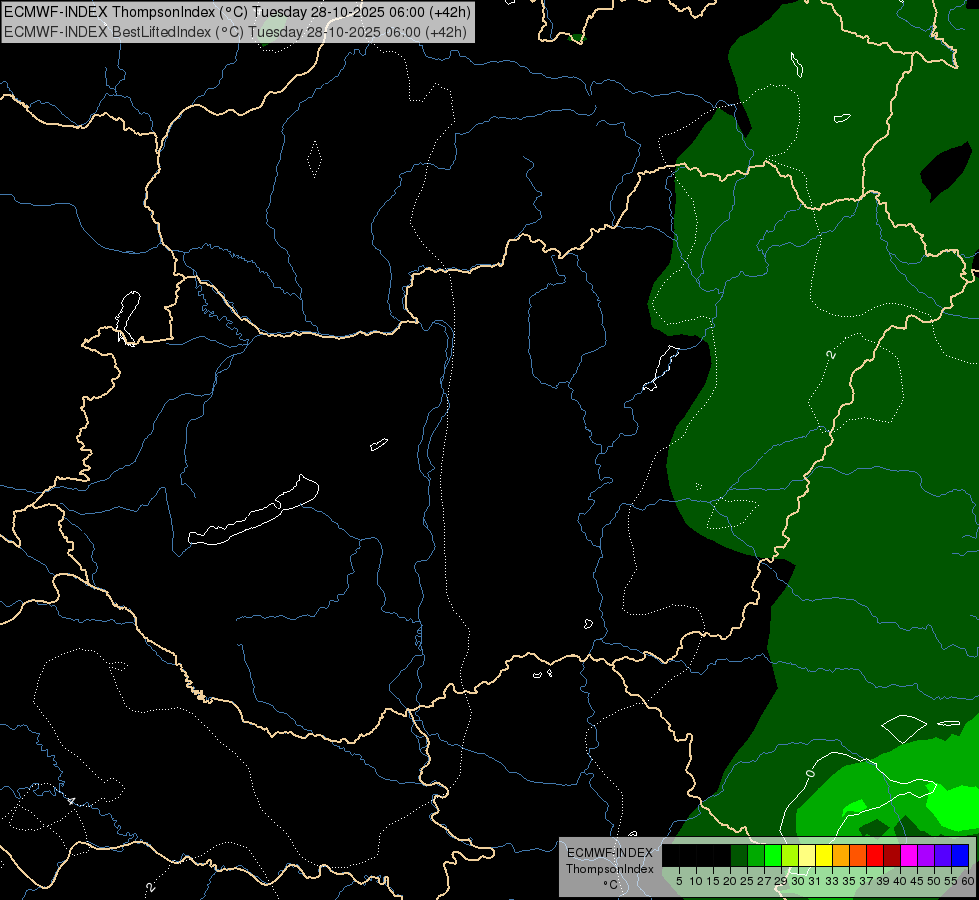Click the '°C' unit label in the legend
Viewport: 979px width, 900px height.
(x=610, y=885)
